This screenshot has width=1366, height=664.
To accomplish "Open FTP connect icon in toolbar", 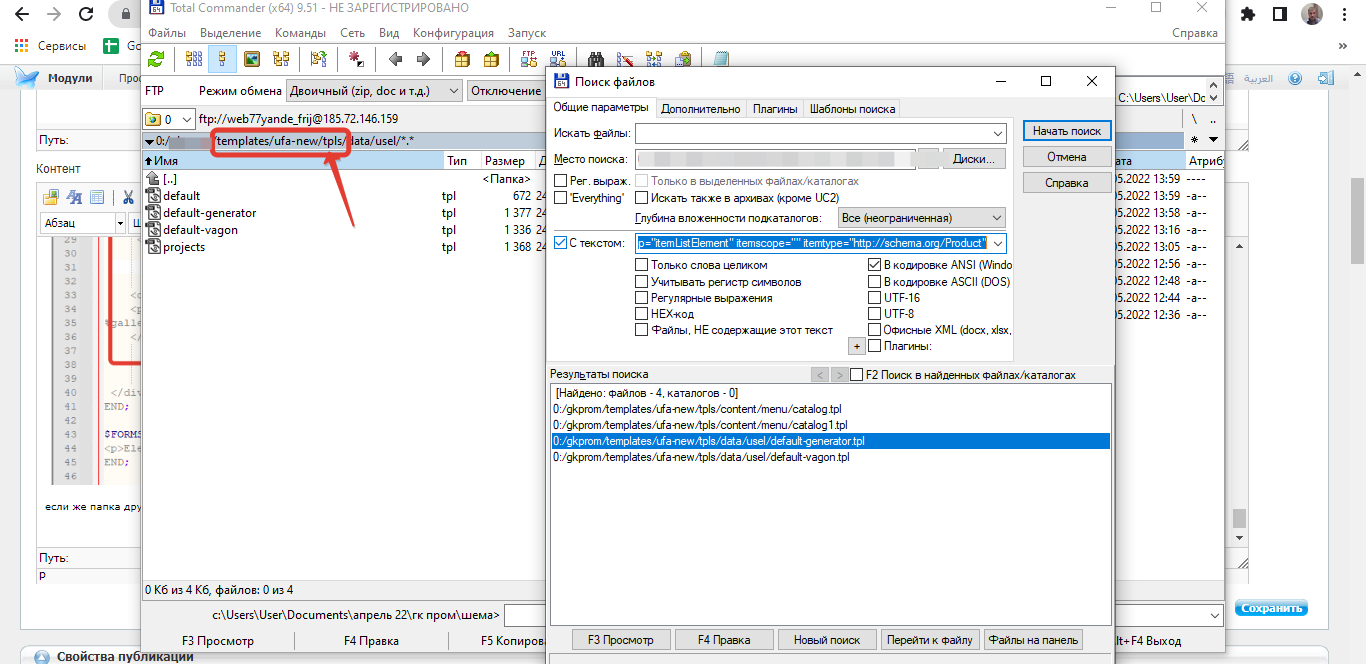I will pos(529,59).
